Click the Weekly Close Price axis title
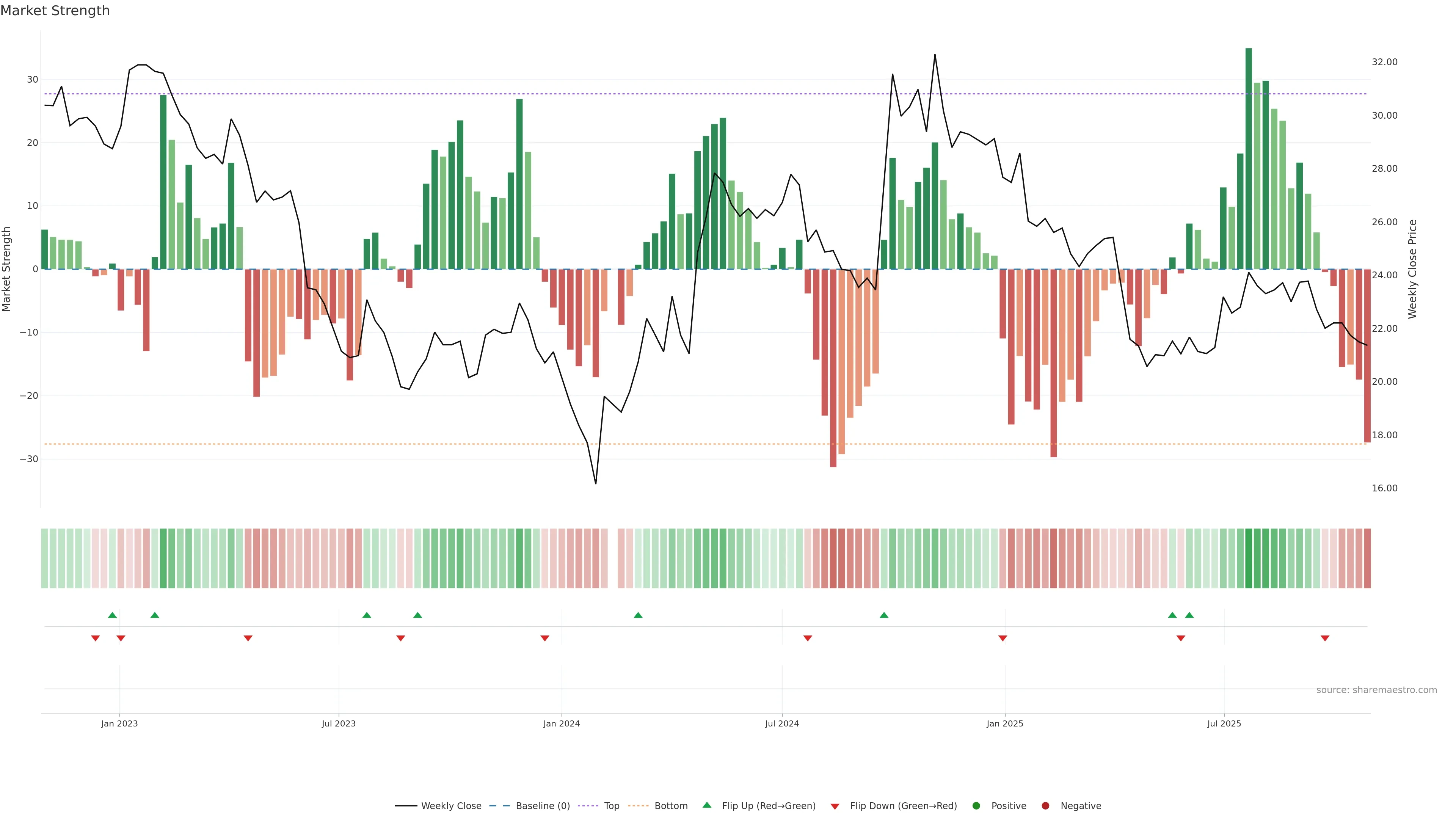 [x=1412, y=269]
